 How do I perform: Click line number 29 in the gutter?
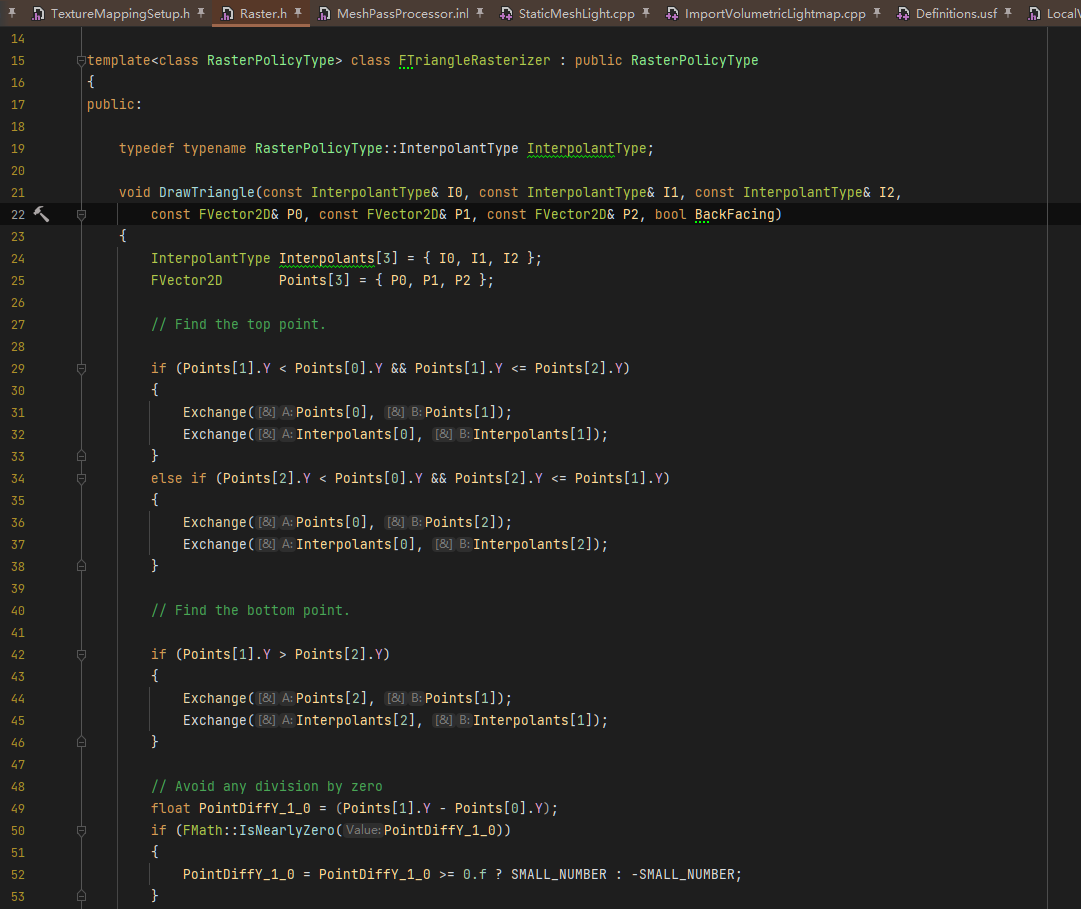[x=18, y=369]
